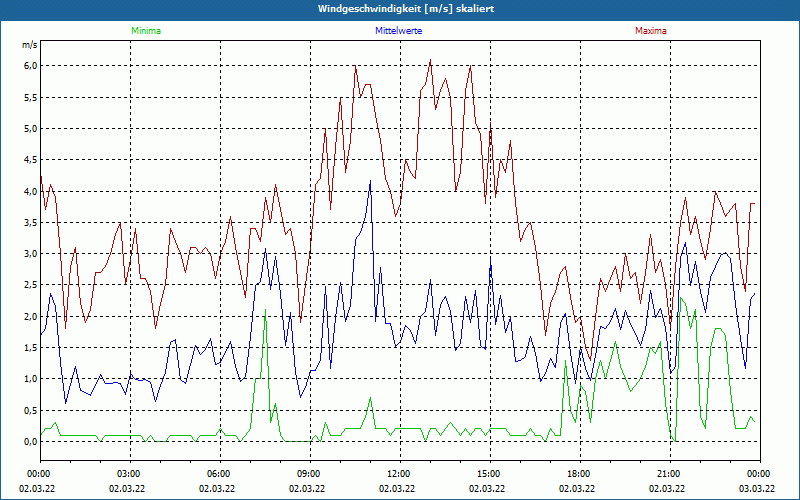This screenshot has width=800, height=500.
Task: Click the 0,0 y-axis value
Action: point(31,442)
